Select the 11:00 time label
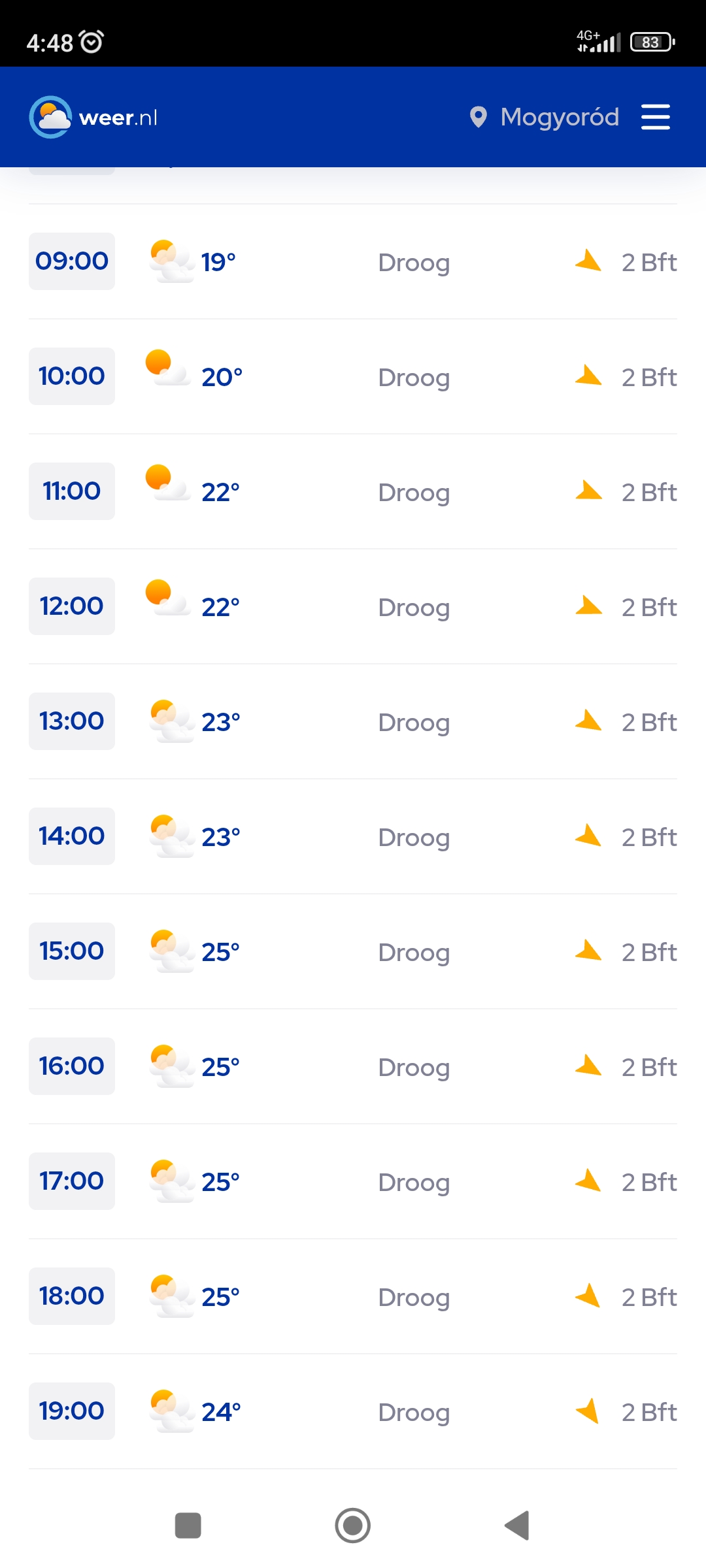 72,491
